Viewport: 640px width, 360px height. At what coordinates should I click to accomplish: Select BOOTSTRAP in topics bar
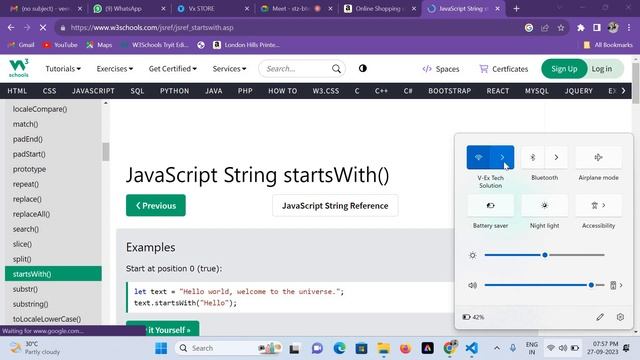click(449, 91)
